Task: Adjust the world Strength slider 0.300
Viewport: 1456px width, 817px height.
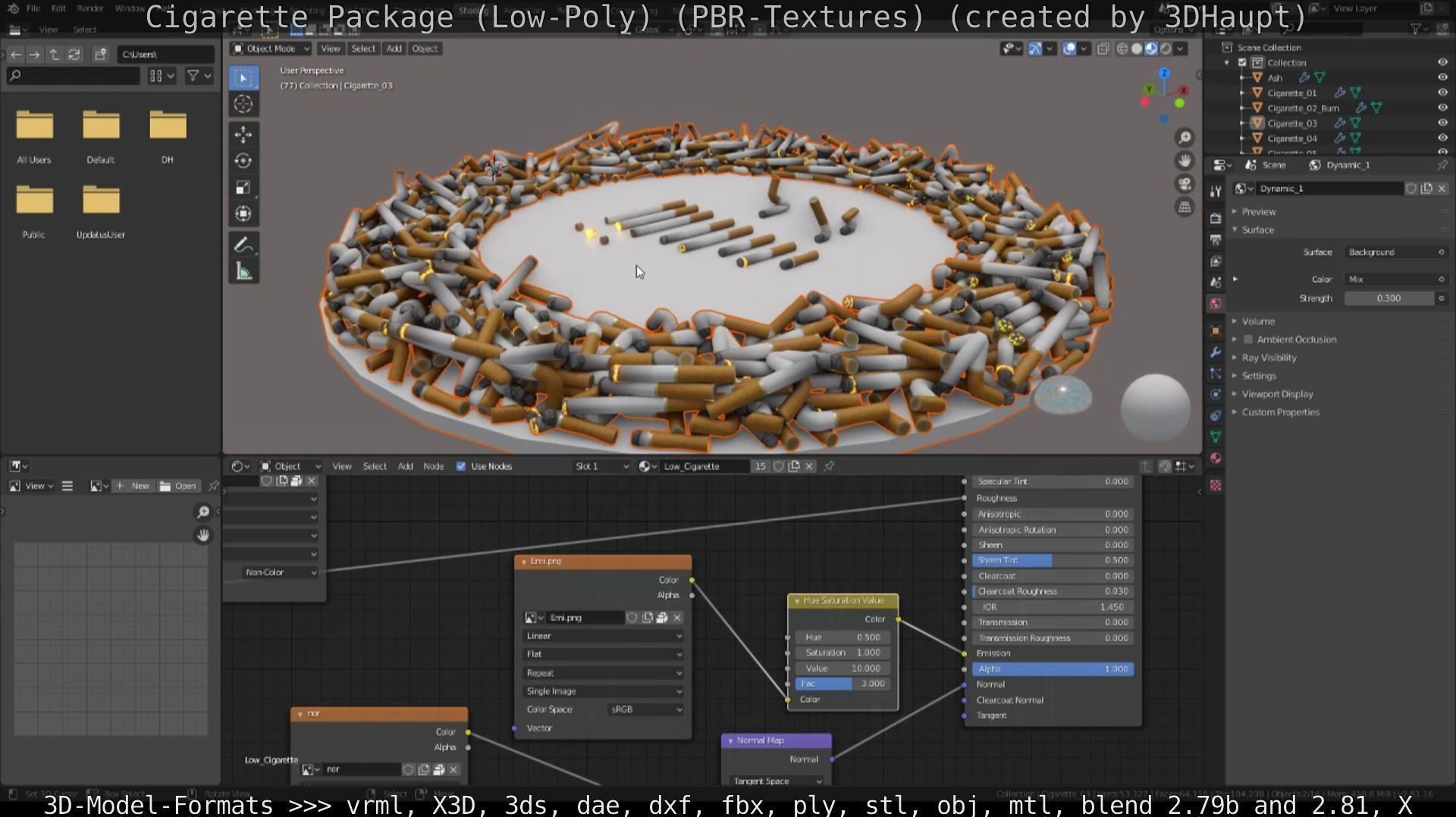Action: [x=1389, y=299]
